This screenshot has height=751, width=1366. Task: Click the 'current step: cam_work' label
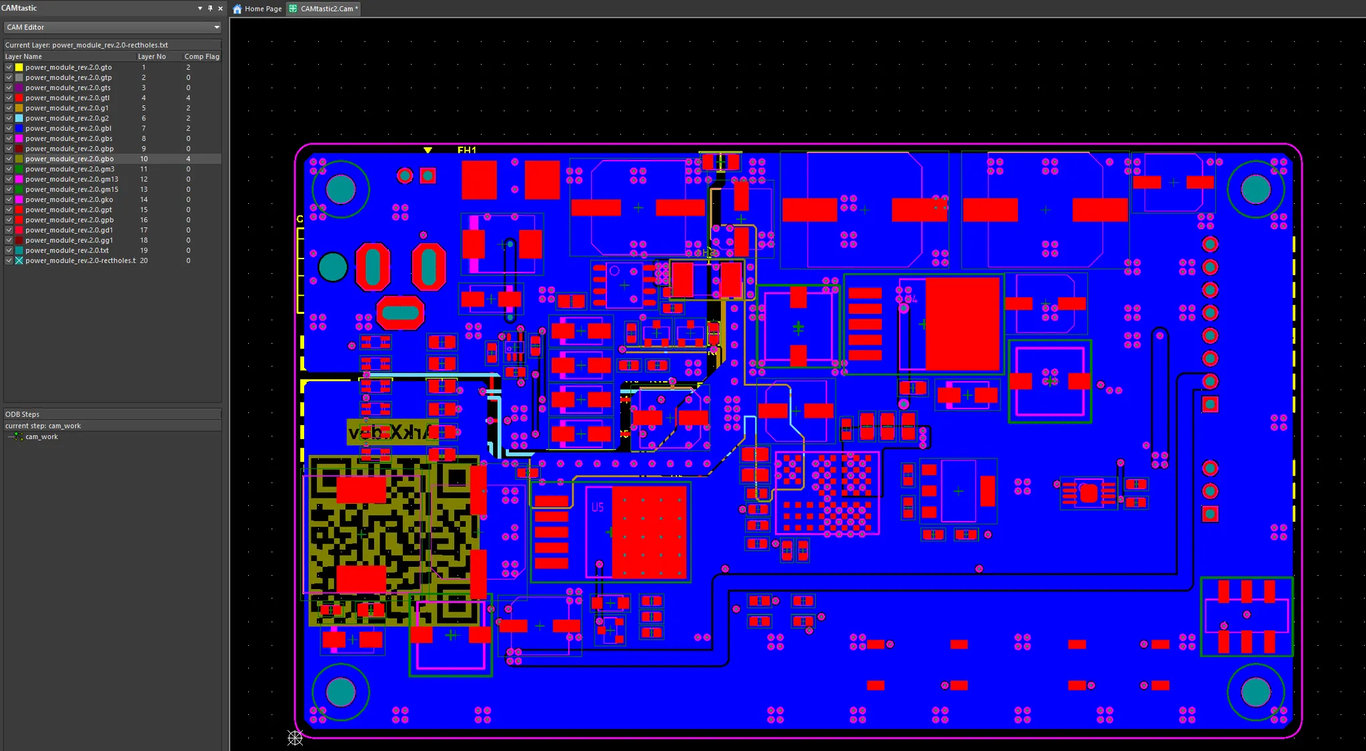tap(43, 425)
